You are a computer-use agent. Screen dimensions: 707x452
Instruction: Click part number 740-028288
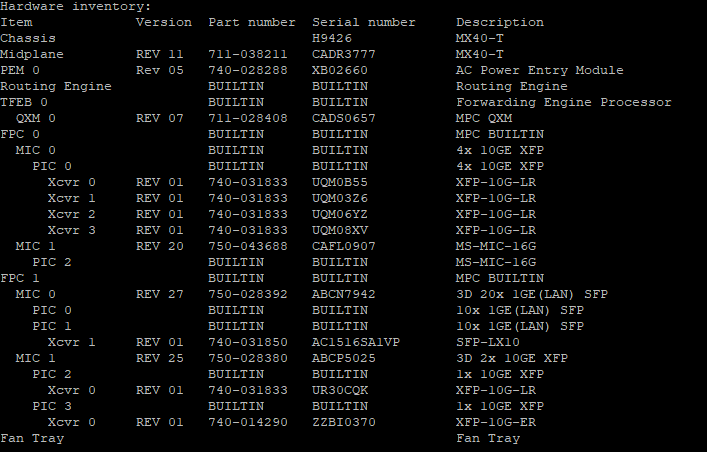tap(248, 70)
